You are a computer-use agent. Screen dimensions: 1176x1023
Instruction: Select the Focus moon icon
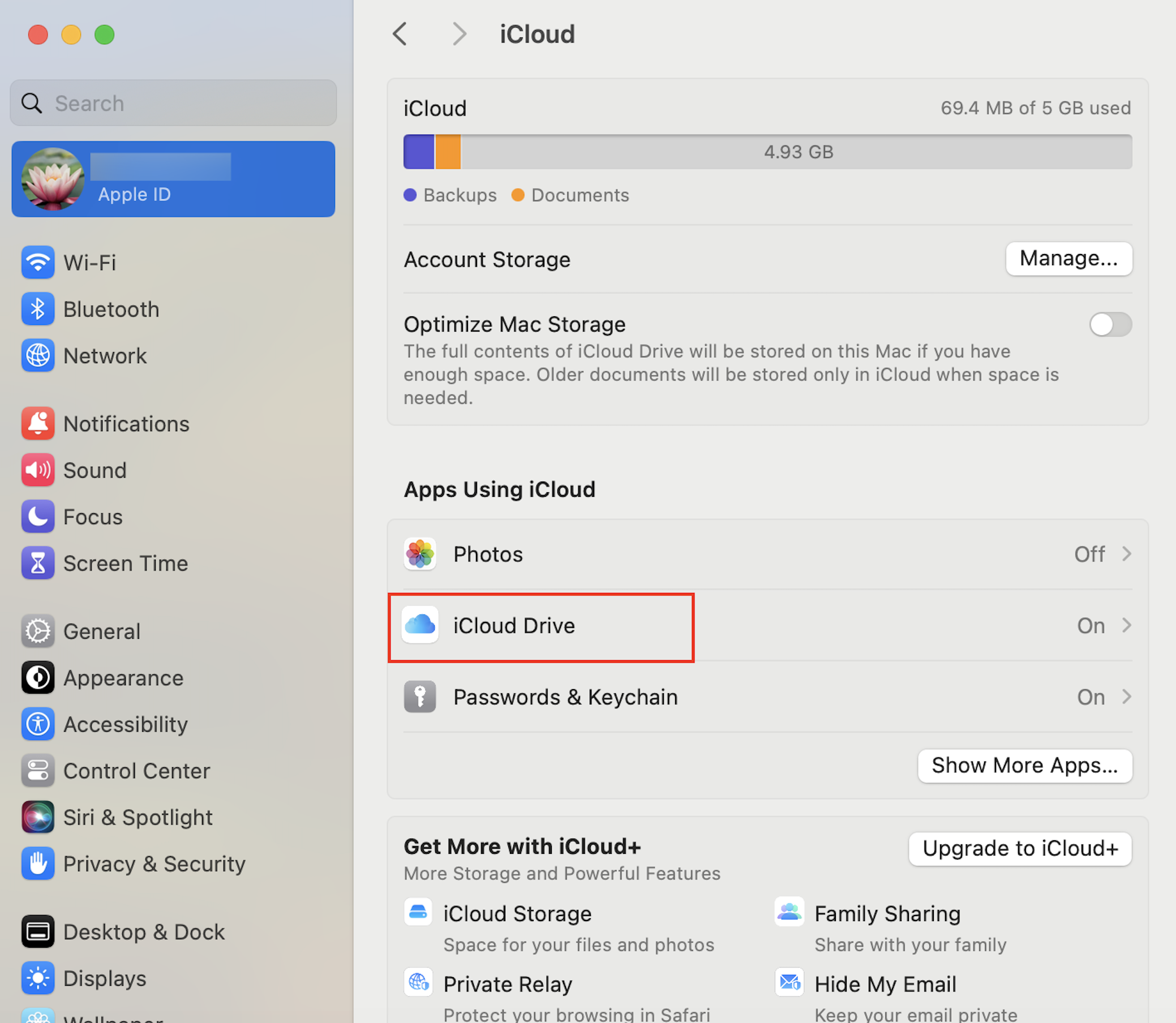click(x=38, y=517)
